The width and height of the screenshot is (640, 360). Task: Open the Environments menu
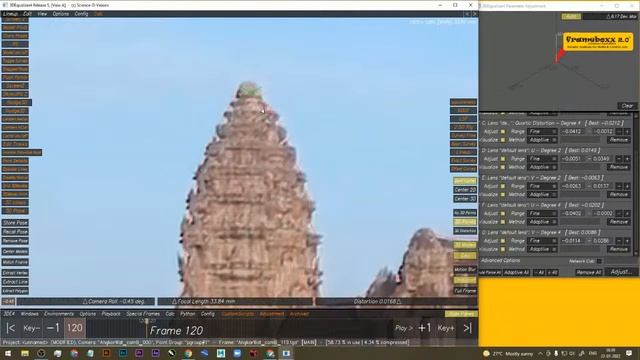tap(59, 314)
